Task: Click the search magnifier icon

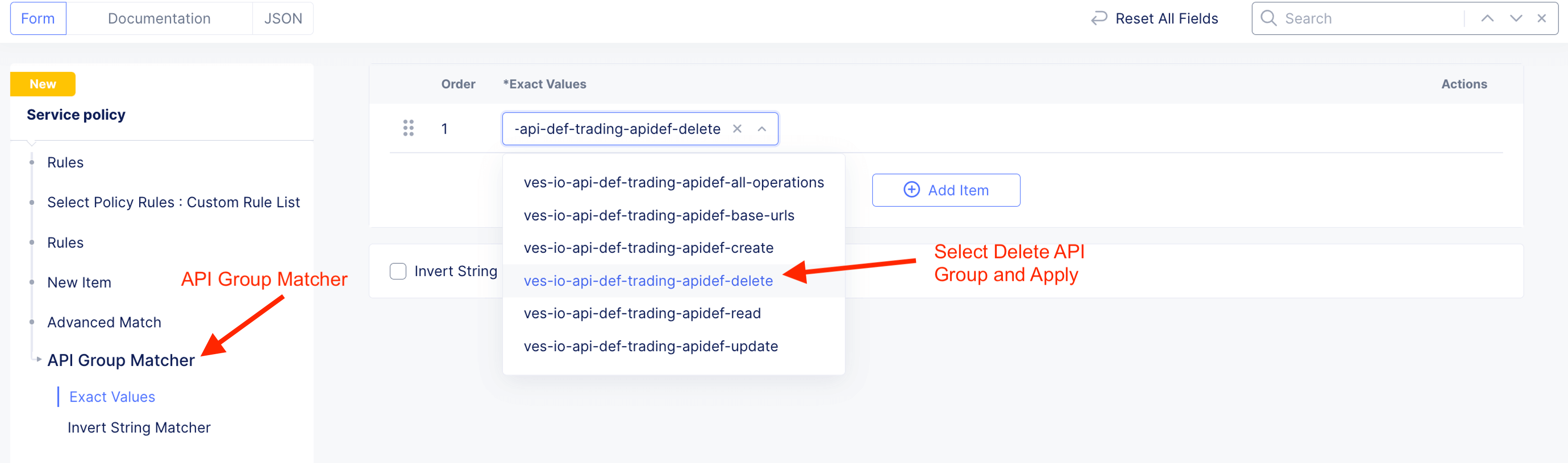Action: tap(1268, 18)
